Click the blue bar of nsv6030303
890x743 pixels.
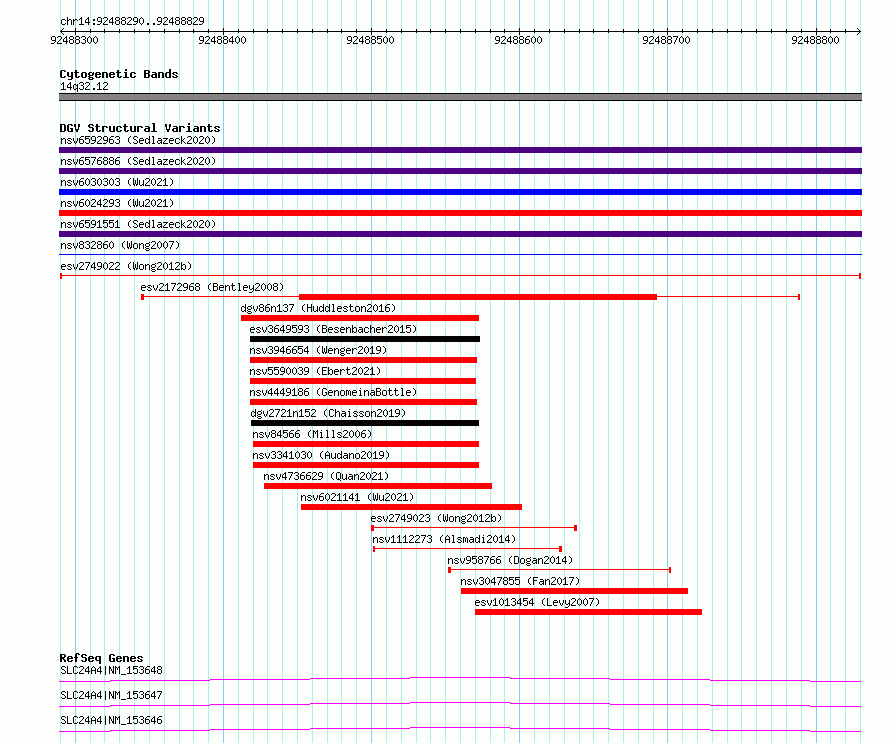coord(460,192)
